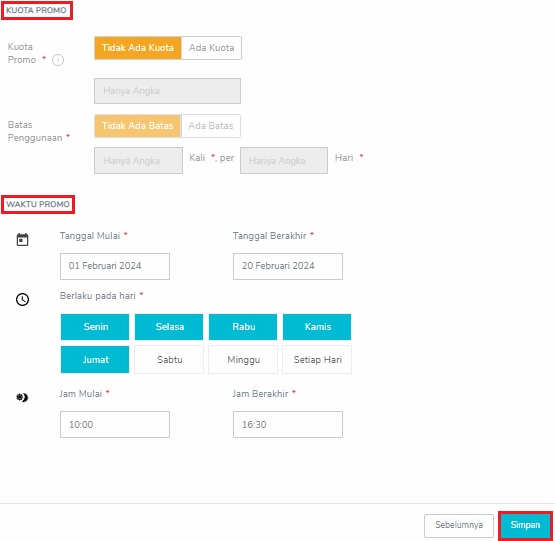The height and width of the screenshot is (541, 555).
Task: Switch to Ada Kuota option
Action: pos(211,48)
